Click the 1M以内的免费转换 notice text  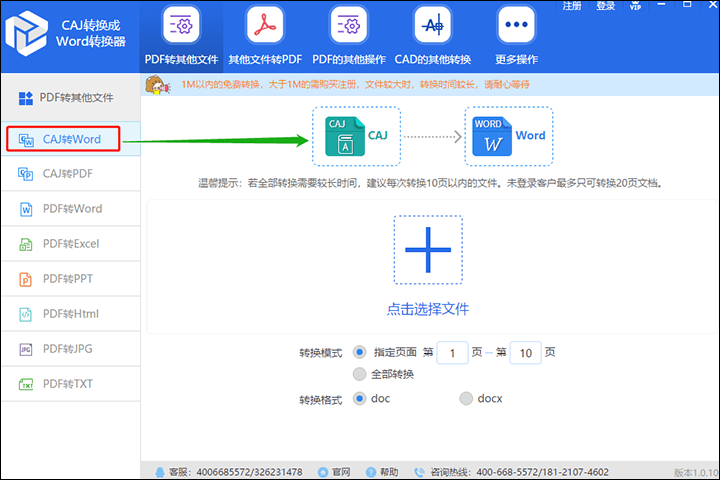point(355,85)
